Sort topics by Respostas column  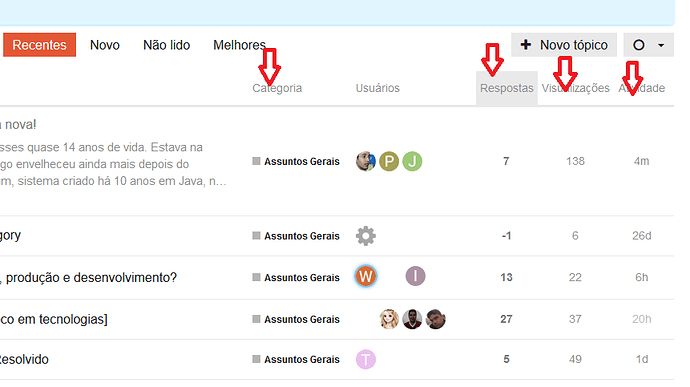pyautogui.click(x=506, y=88)
